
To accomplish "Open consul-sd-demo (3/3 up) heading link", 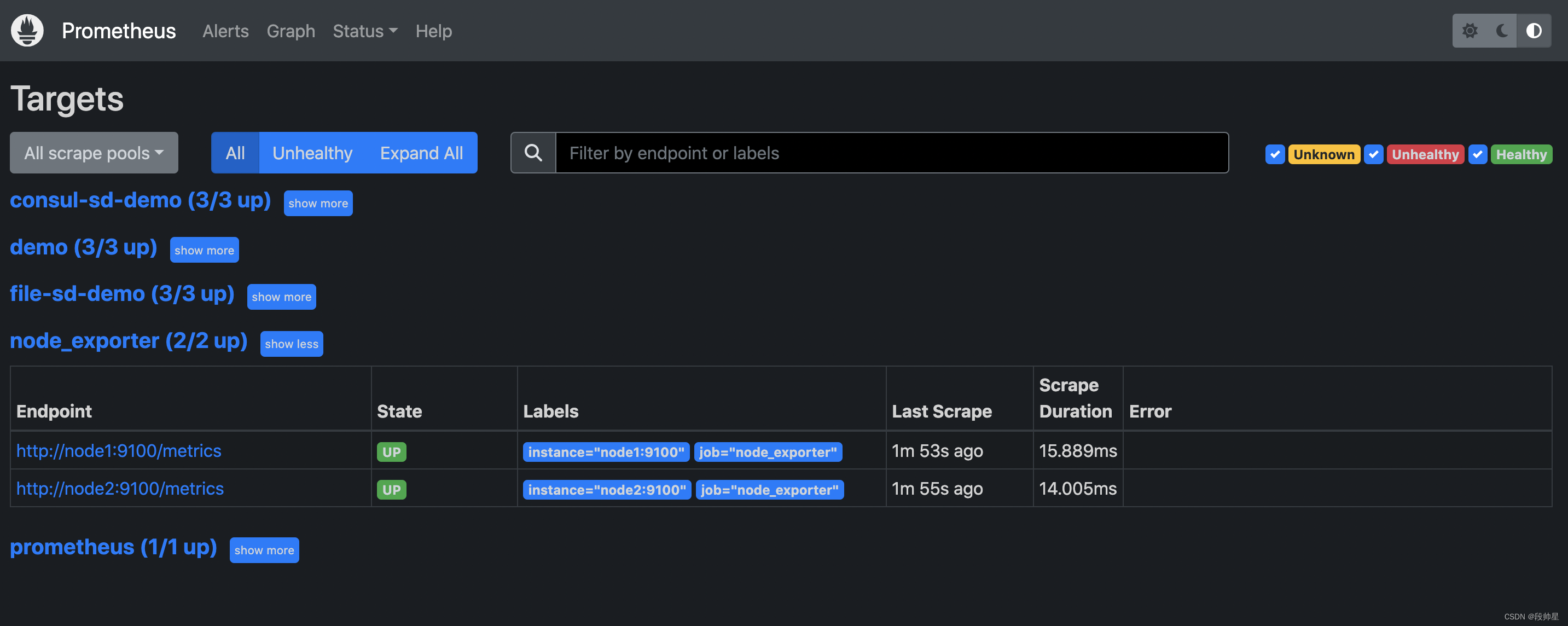I will [140, 200].
